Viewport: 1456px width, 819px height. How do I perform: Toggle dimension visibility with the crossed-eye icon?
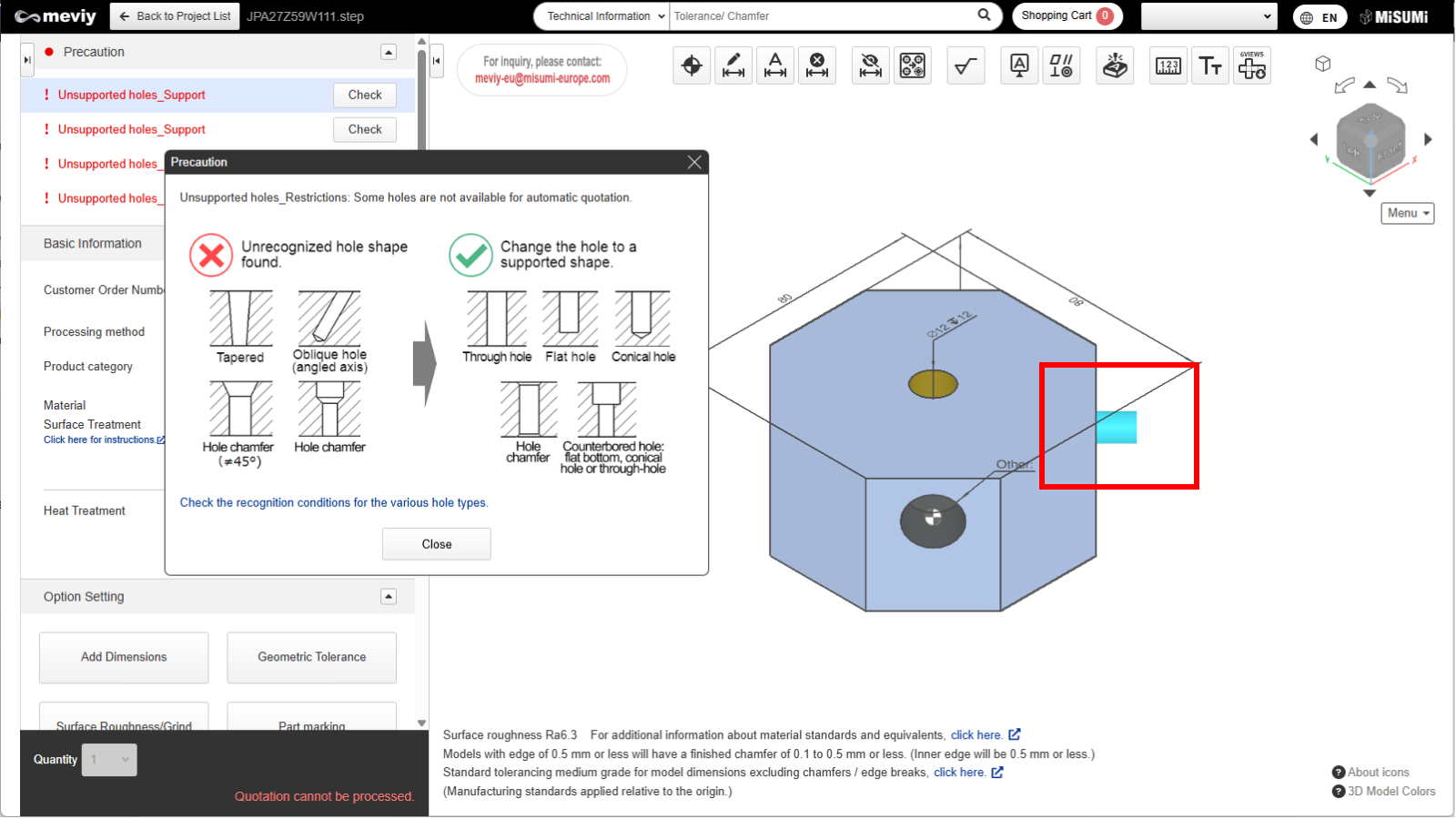(870, 66)
